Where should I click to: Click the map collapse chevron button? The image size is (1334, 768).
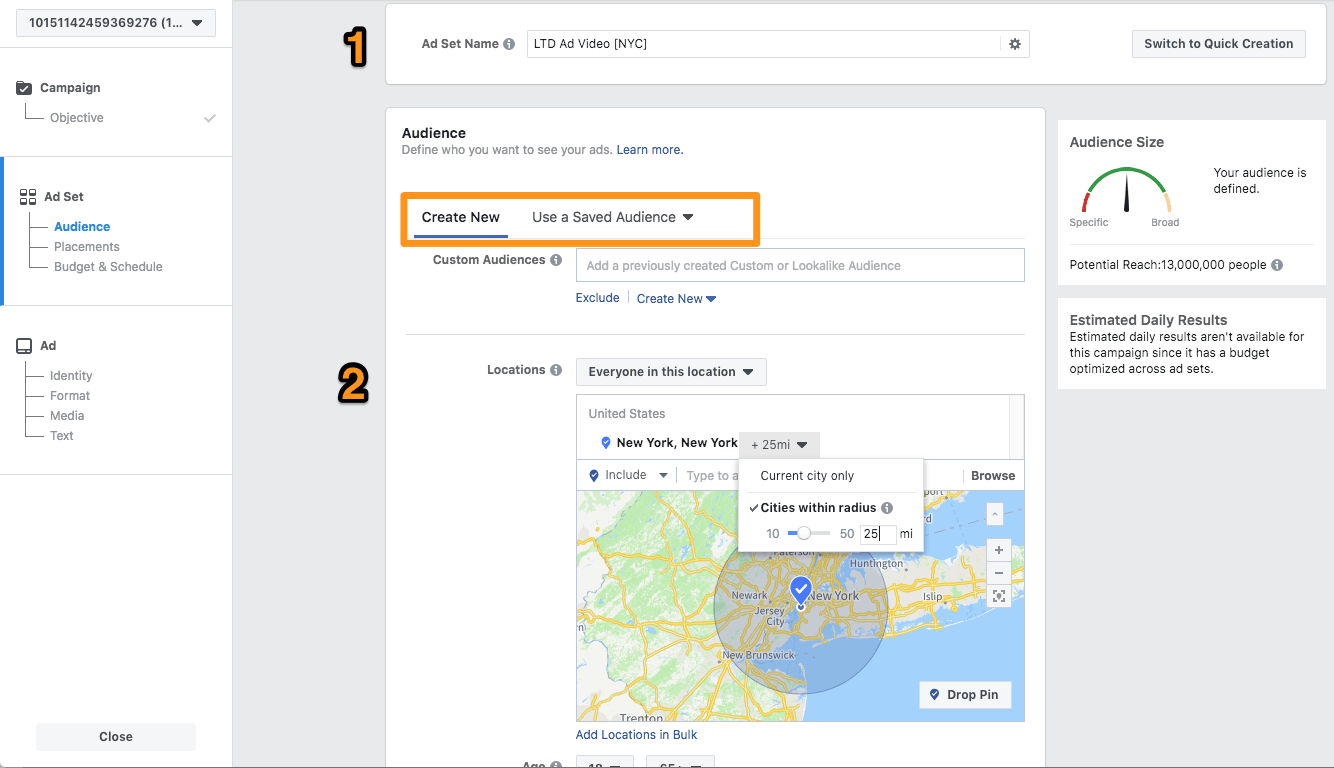[x=994, y=514]
